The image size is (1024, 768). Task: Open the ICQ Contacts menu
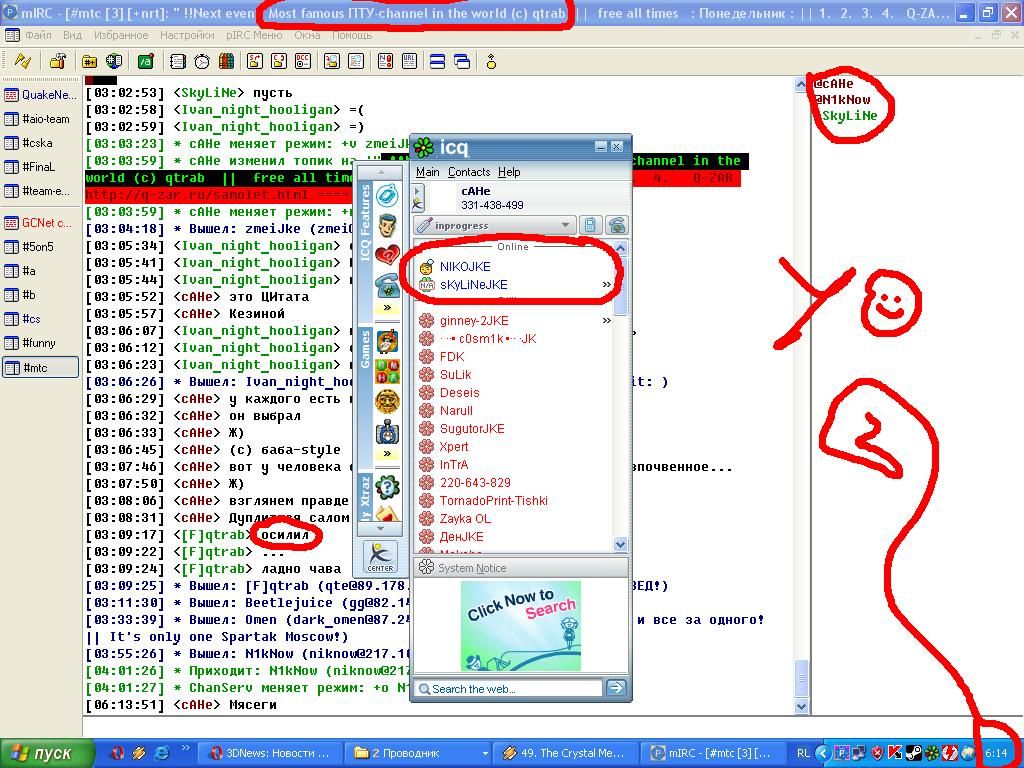469,172
